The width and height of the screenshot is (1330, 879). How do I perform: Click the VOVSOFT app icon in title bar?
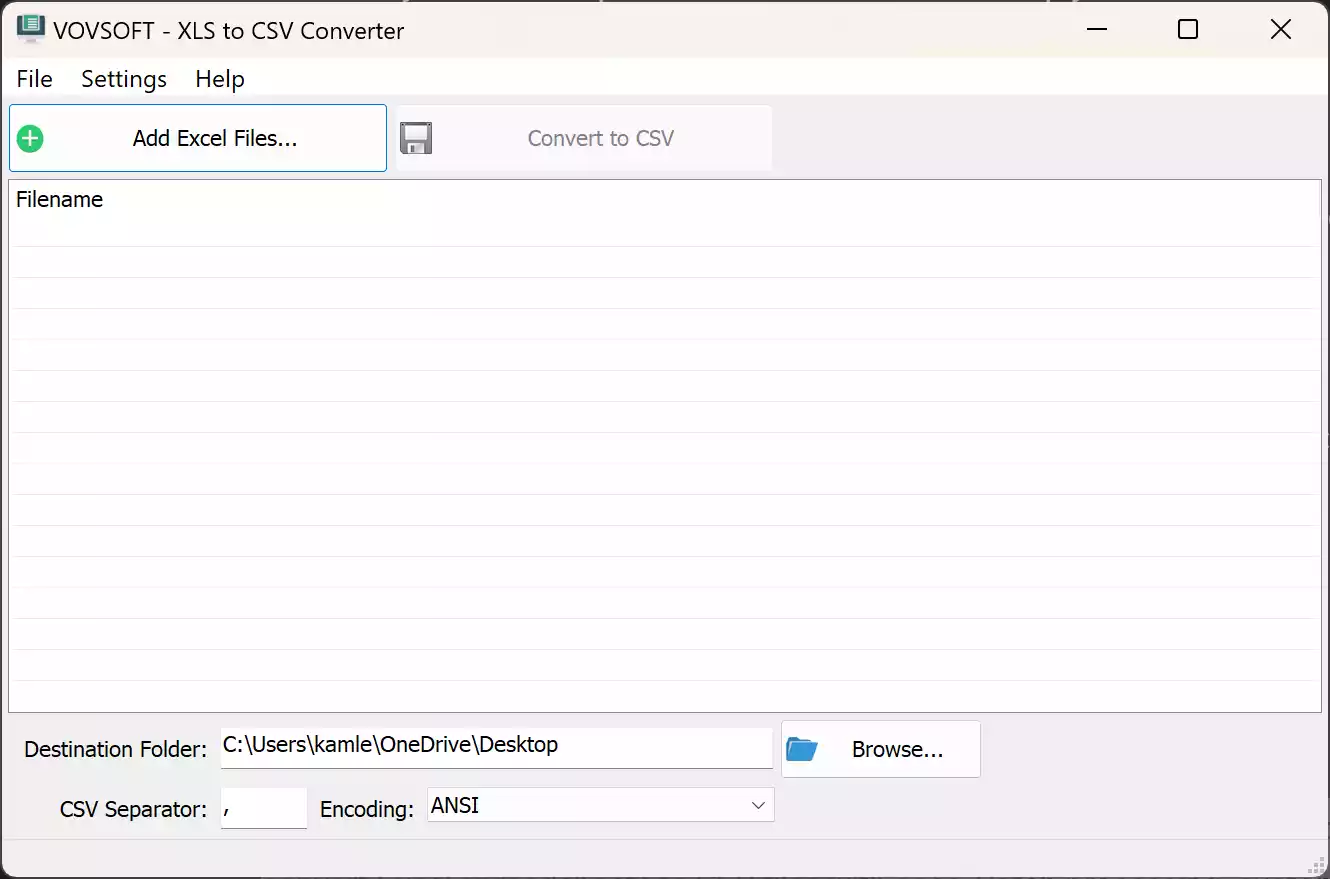pos(31,29)
